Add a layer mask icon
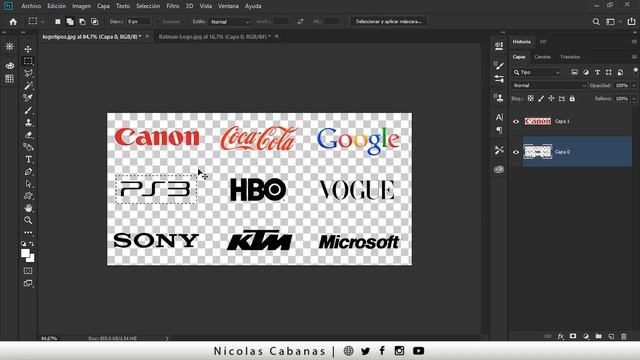This screenshot has height=360, width=640. tap(573, 336)
